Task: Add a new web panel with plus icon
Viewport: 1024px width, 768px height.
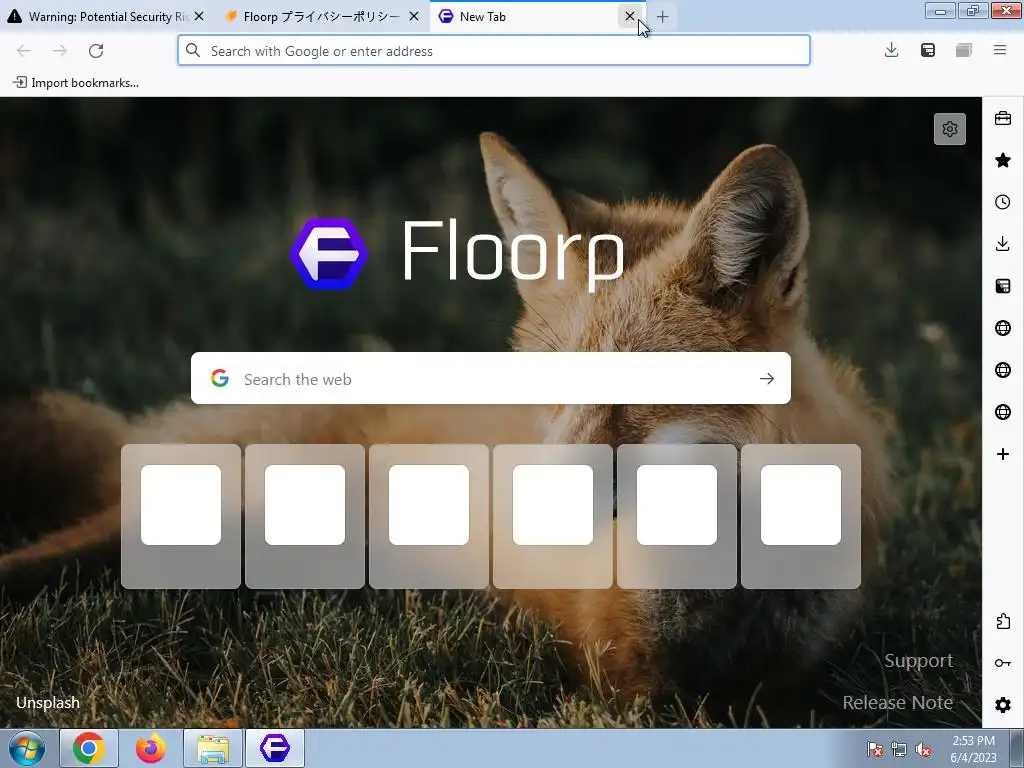Action: click(1002, 454)
